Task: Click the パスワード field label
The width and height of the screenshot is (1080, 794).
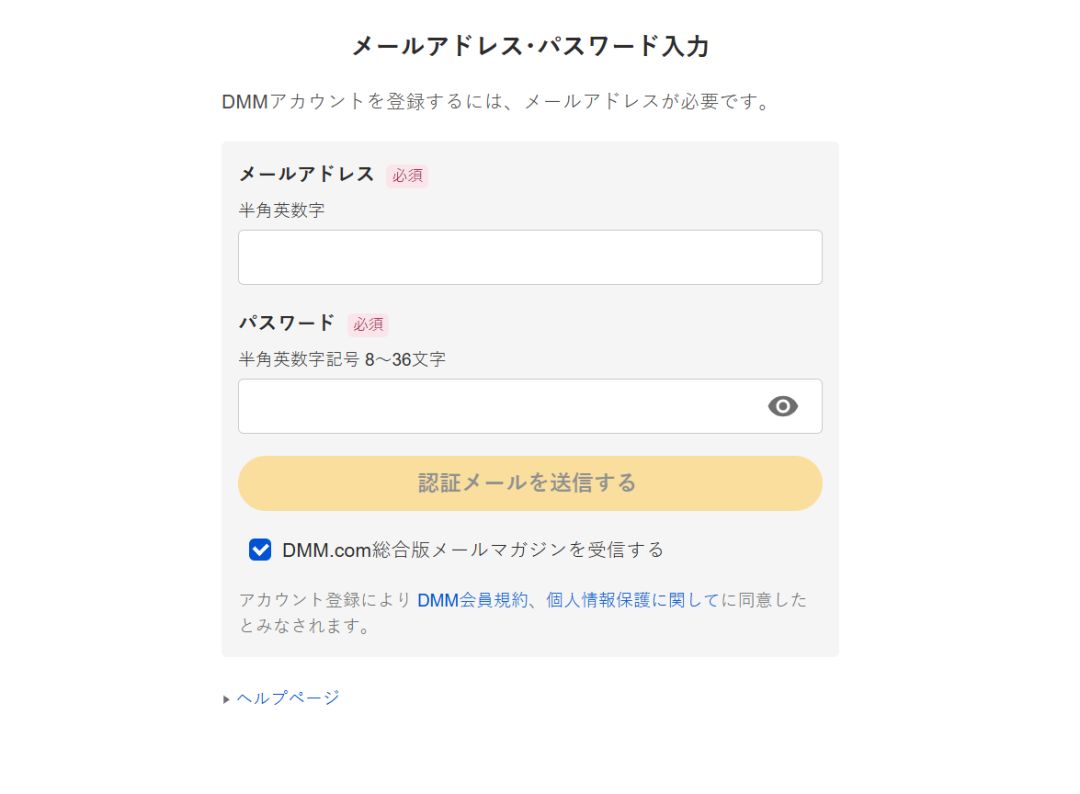Action: coord(287,323)
